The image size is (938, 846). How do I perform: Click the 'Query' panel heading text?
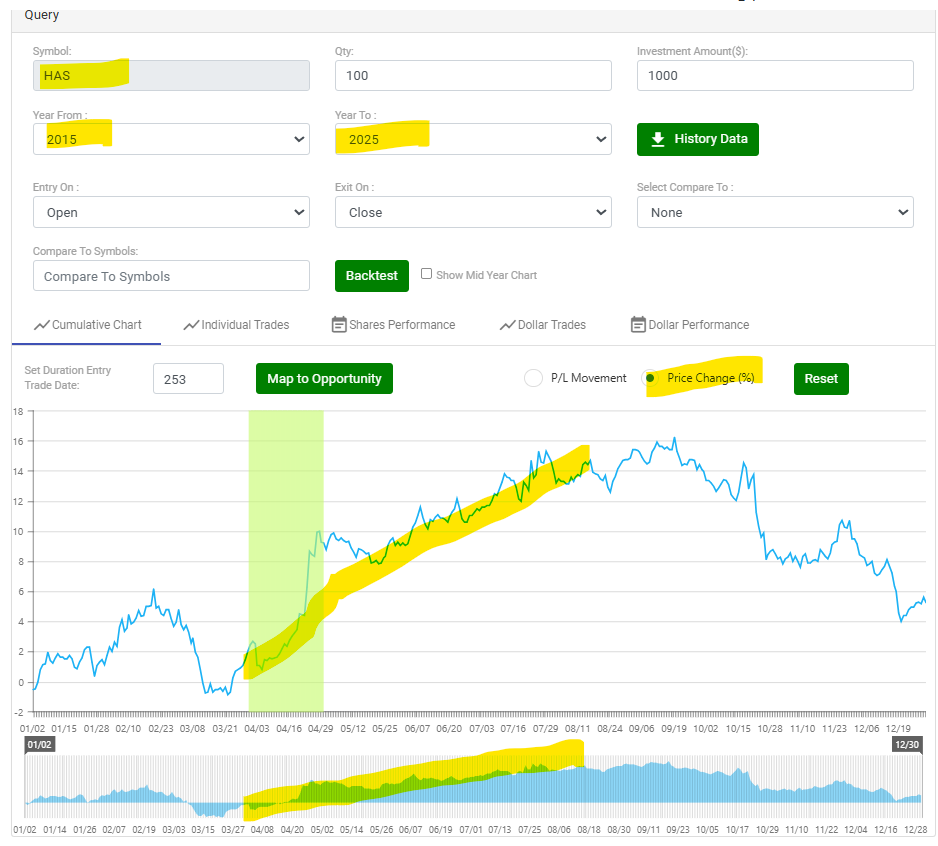42,15
